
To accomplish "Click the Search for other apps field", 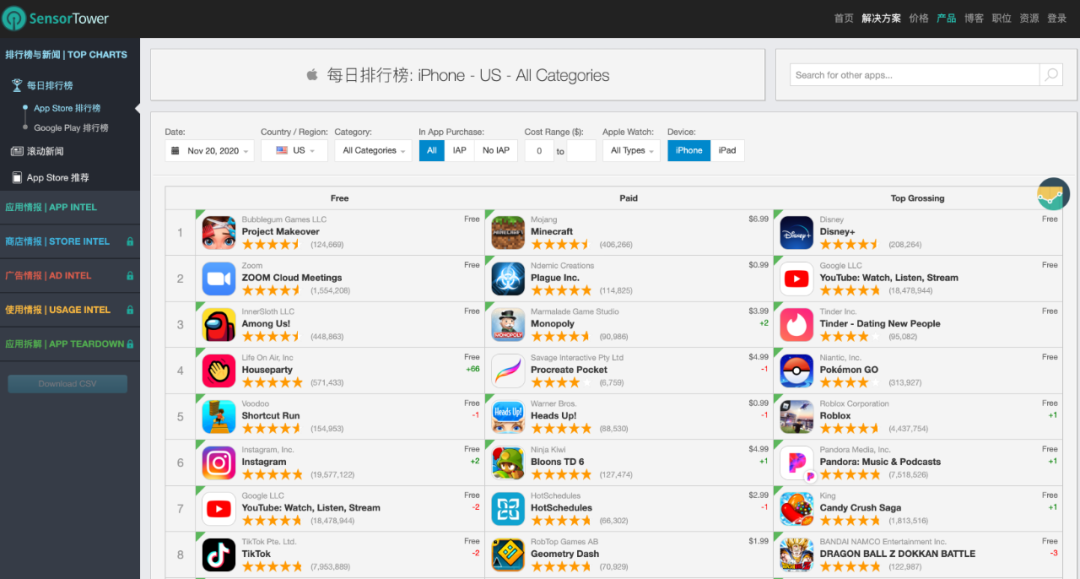I will (915, 74).
